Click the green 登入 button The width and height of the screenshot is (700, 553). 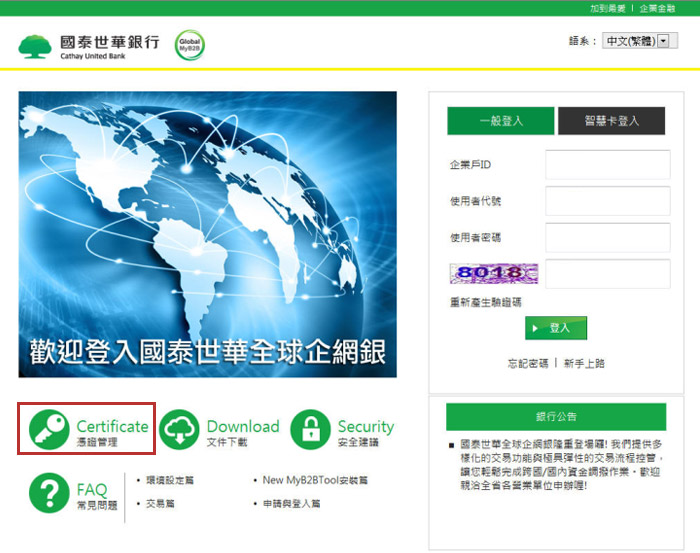point(556,328)
